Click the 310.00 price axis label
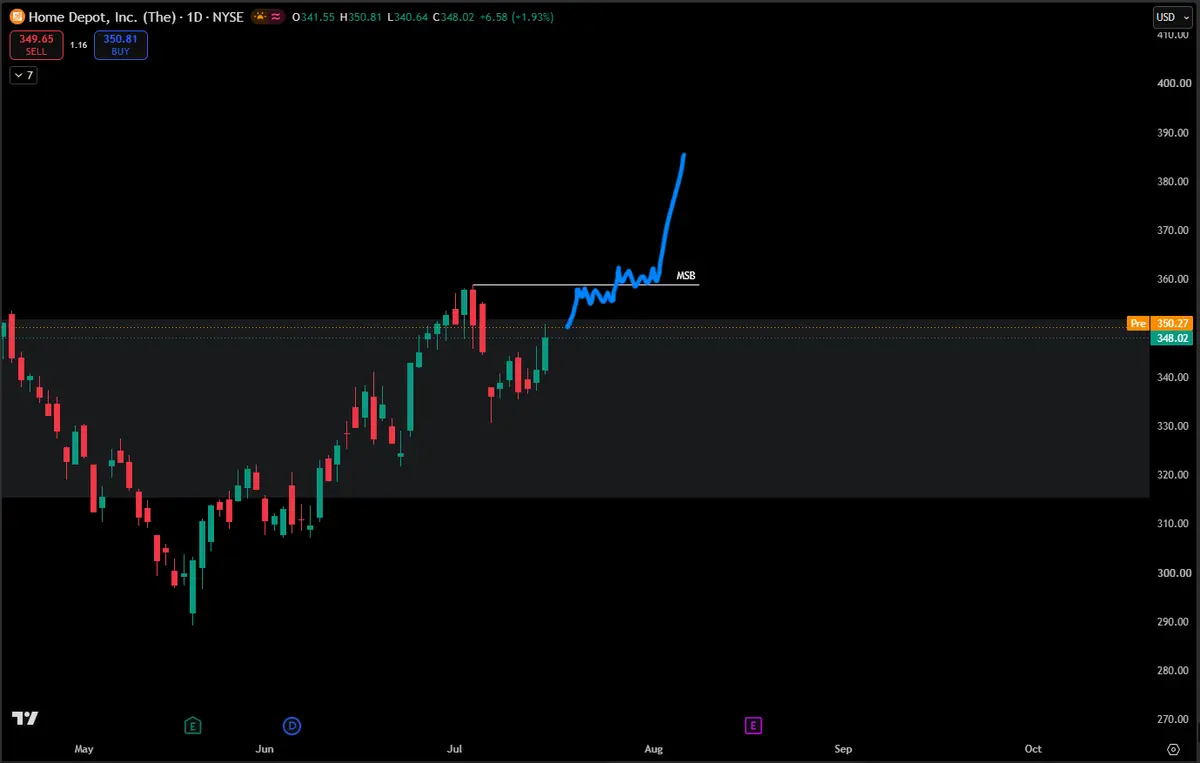 pos(1173,524)
